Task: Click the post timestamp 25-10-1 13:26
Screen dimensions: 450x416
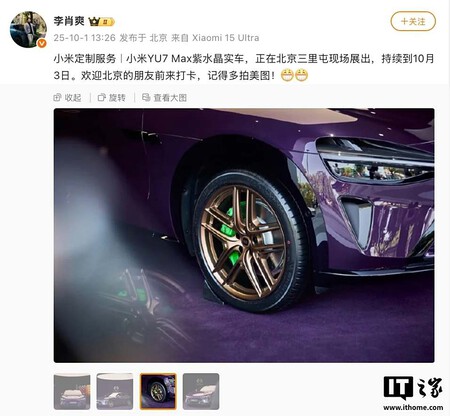Action: tap(84, 38)
